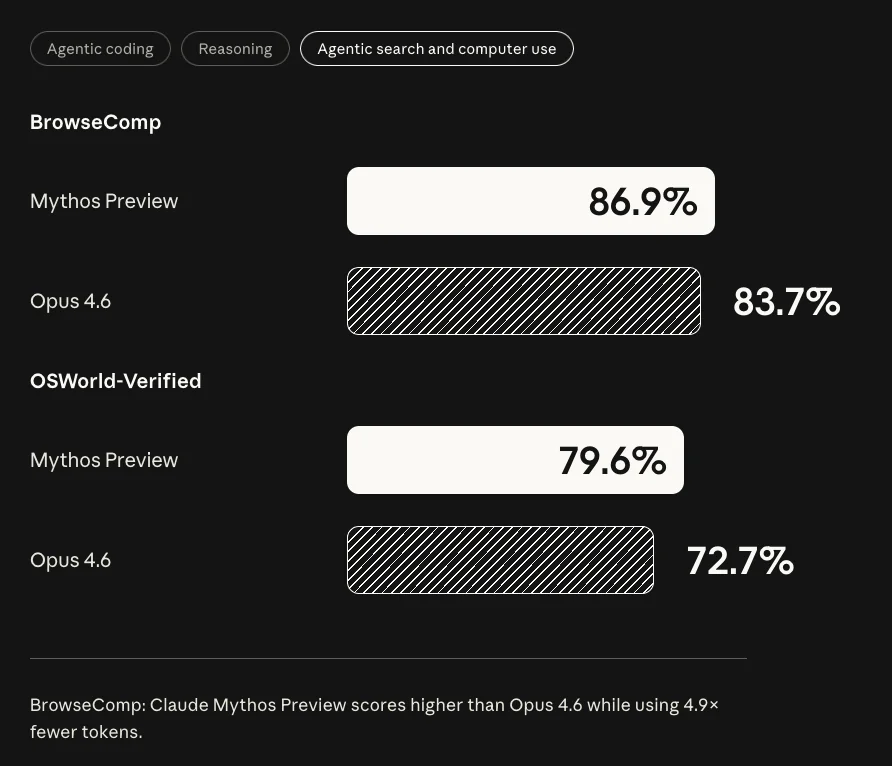Click Mythos Preview label under OSWorld-Verified

tap(104, 460)
